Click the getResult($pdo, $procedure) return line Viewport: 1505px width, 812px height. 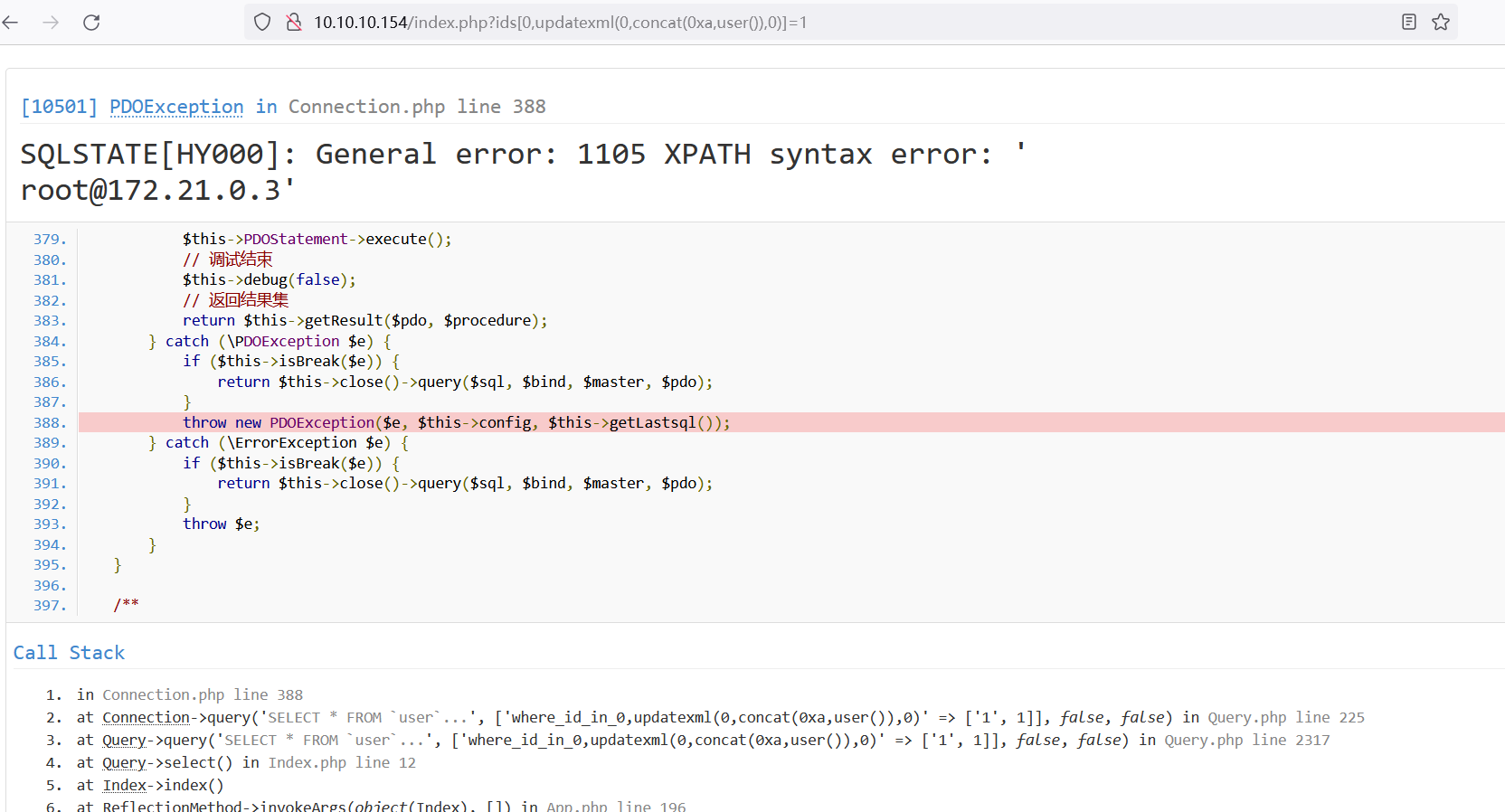tap(364, 320)
